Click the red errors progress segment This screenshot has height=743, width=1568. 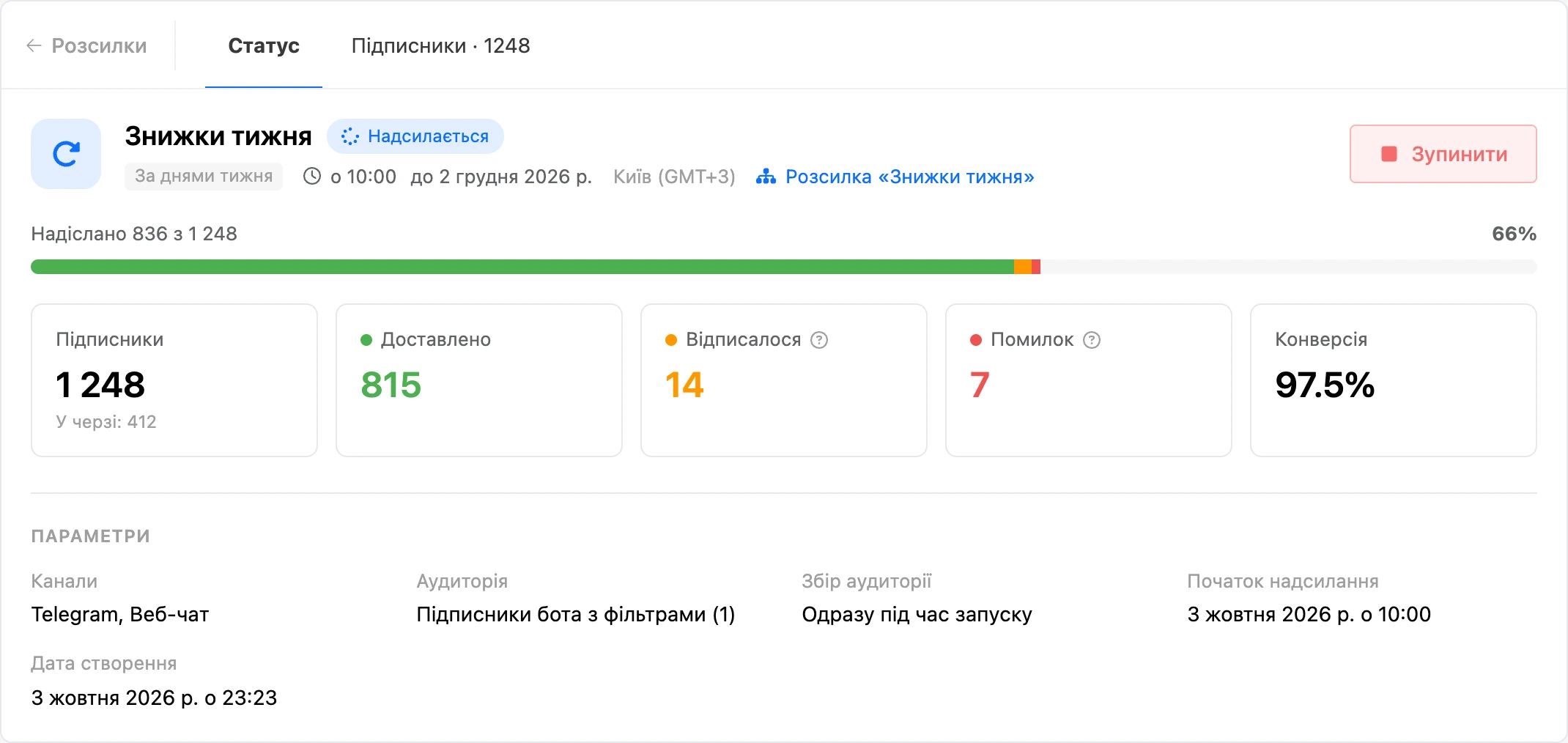(1036, 267)
